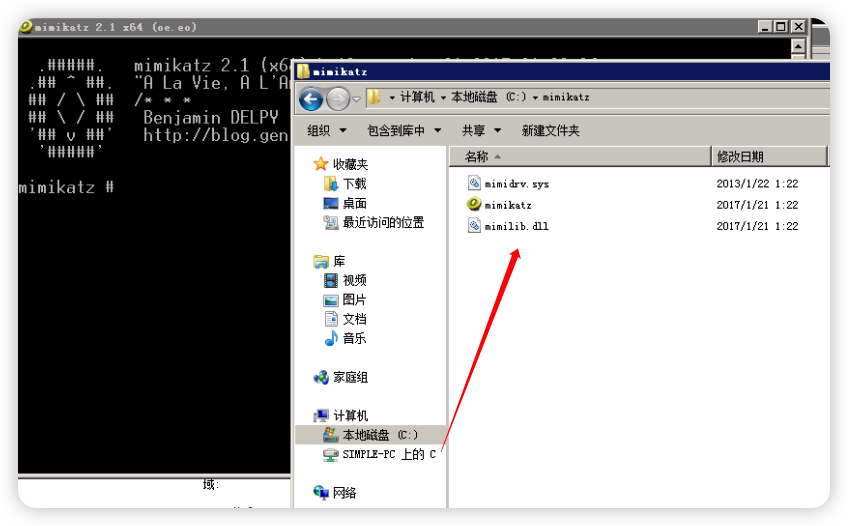The width and height of the screenshot is (848, 526).
Task: Select 收藏夹 in the navigation pane
Action: [x=350, y=164]
